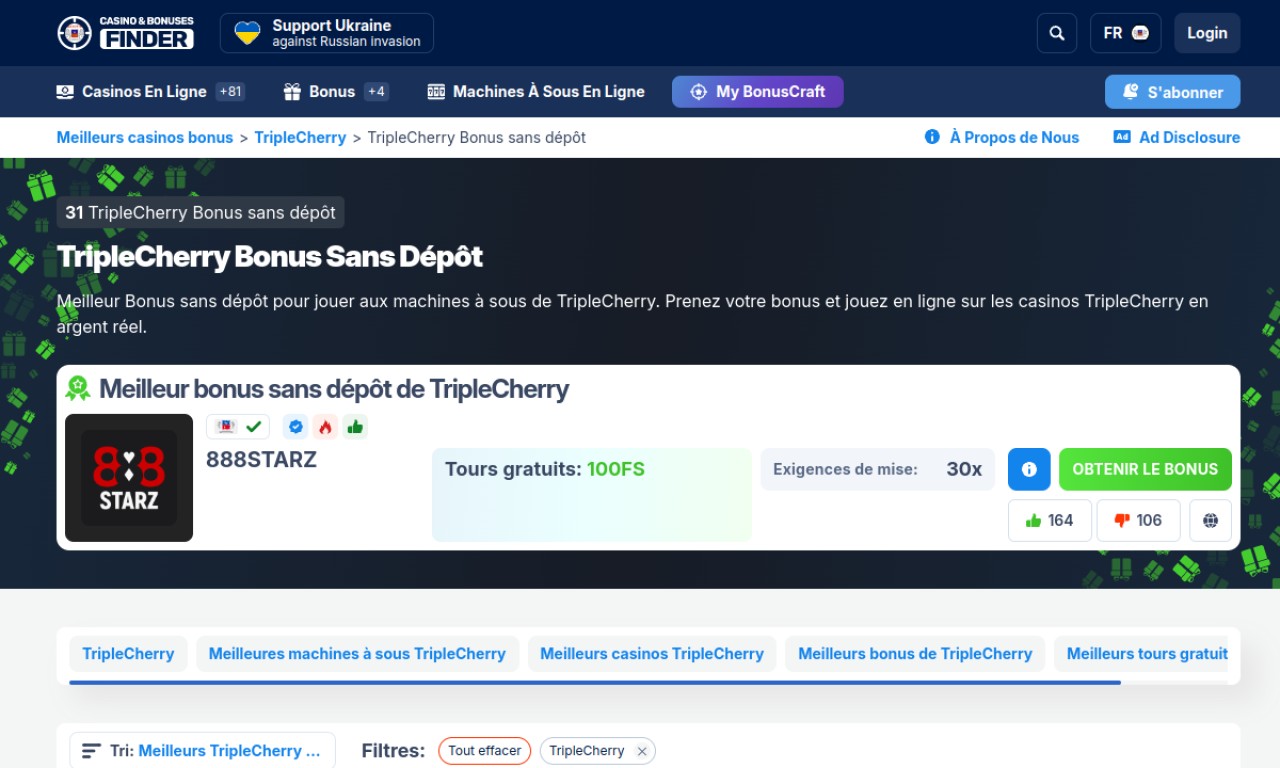Open the Support Ukraine banner
The image size is (1280, 768).
point(327,33)
